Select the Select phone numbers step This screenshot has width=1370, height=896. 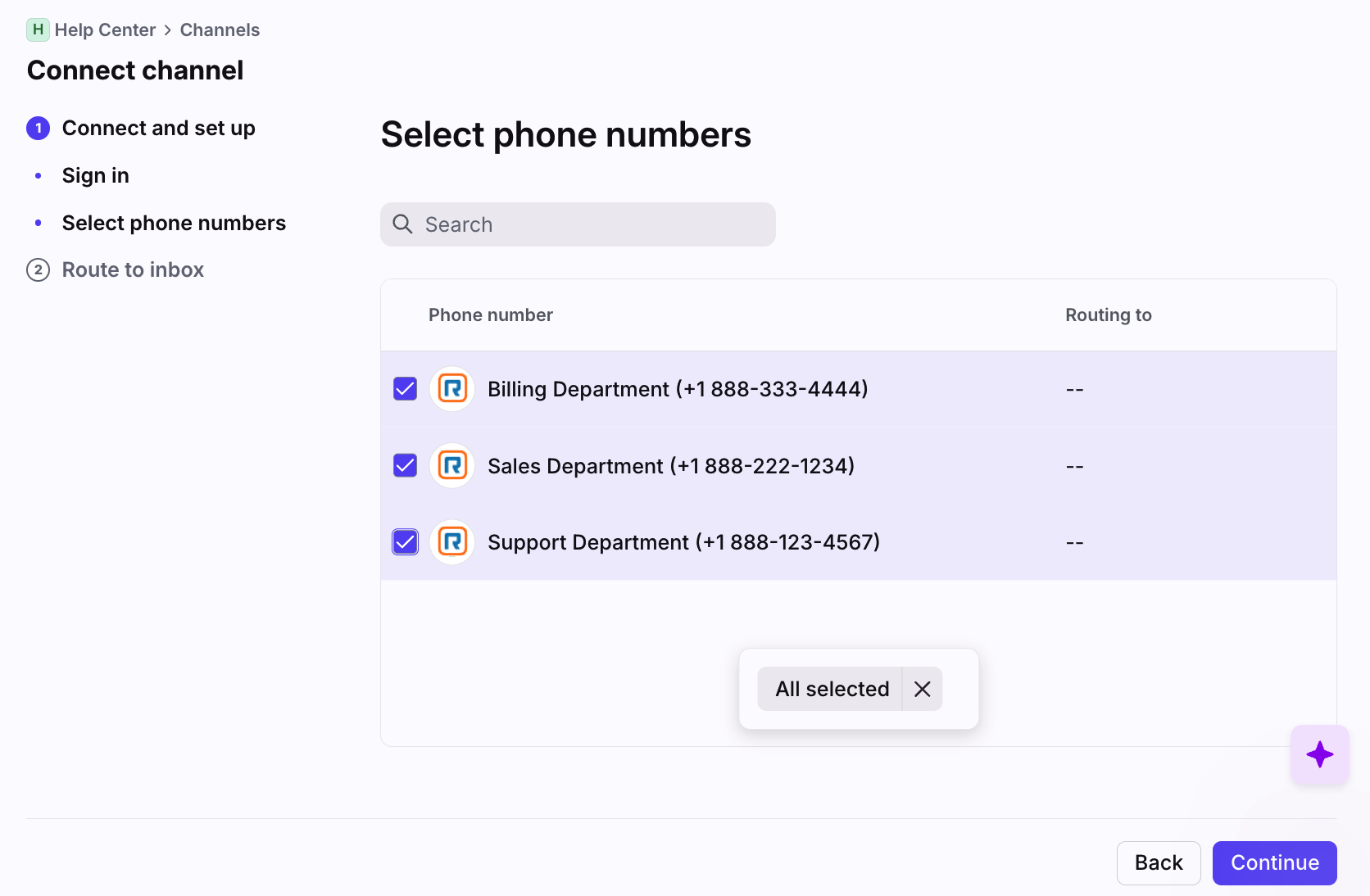click(x=174, y=223)
